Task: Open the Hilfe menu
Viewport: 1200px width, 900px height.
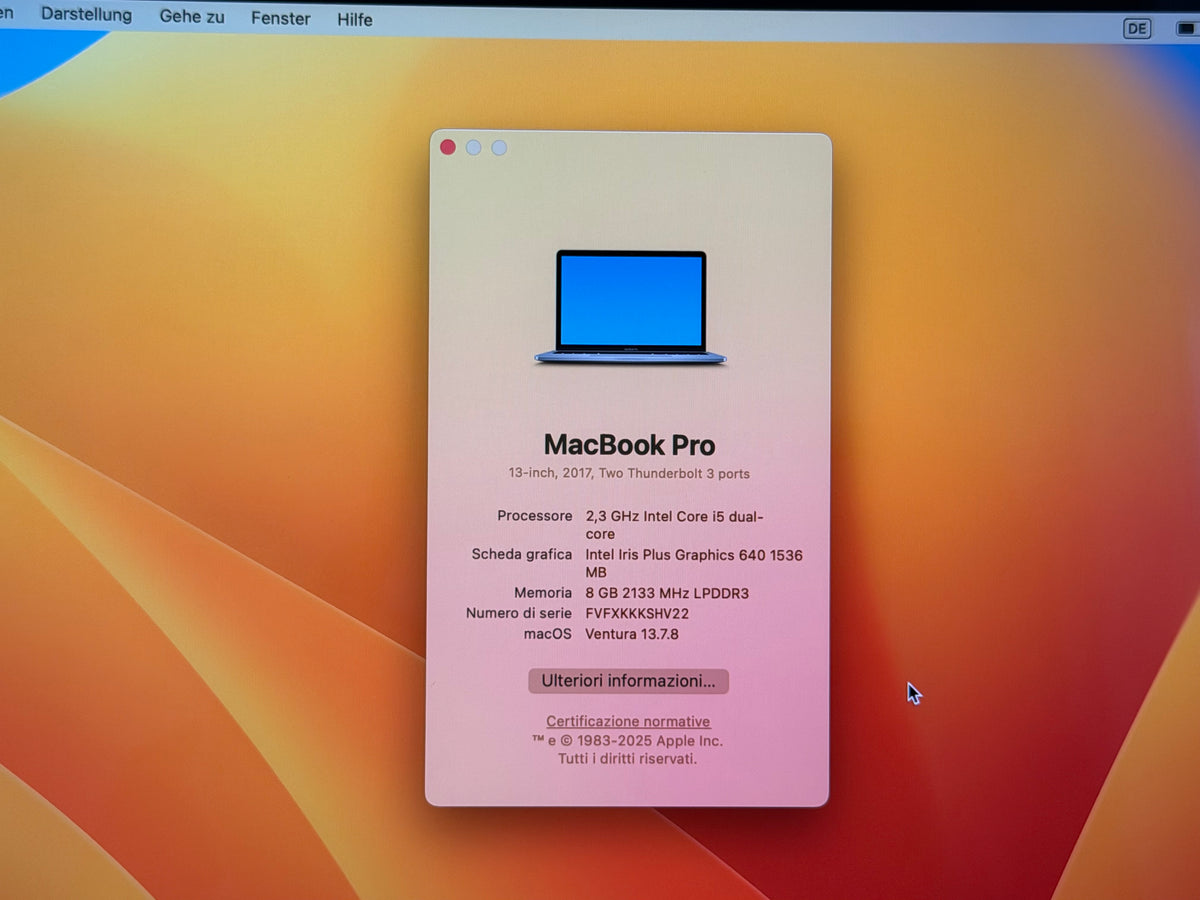Action: (355, 19)
